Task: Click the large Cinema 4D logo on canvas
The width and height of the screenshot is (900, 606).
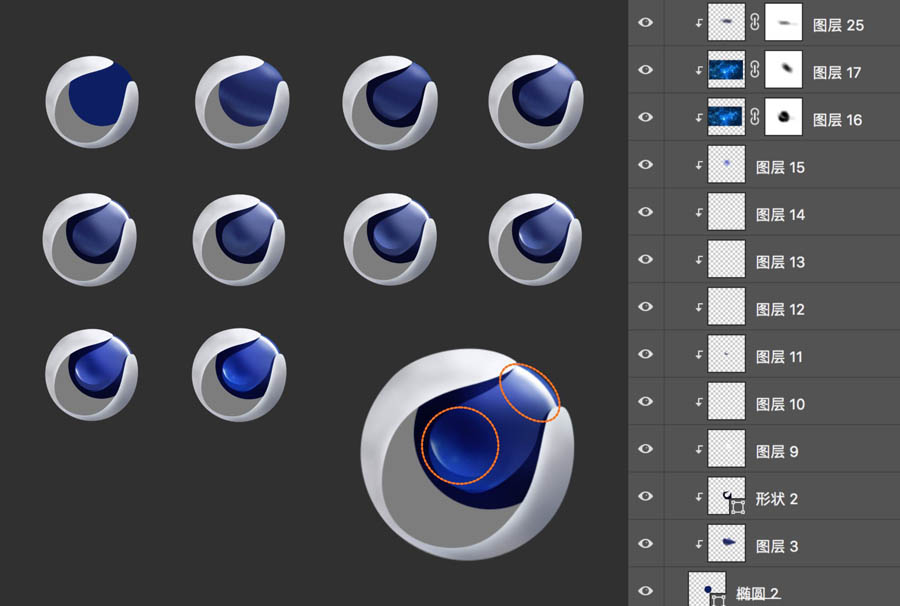Action: coord(467,454)
